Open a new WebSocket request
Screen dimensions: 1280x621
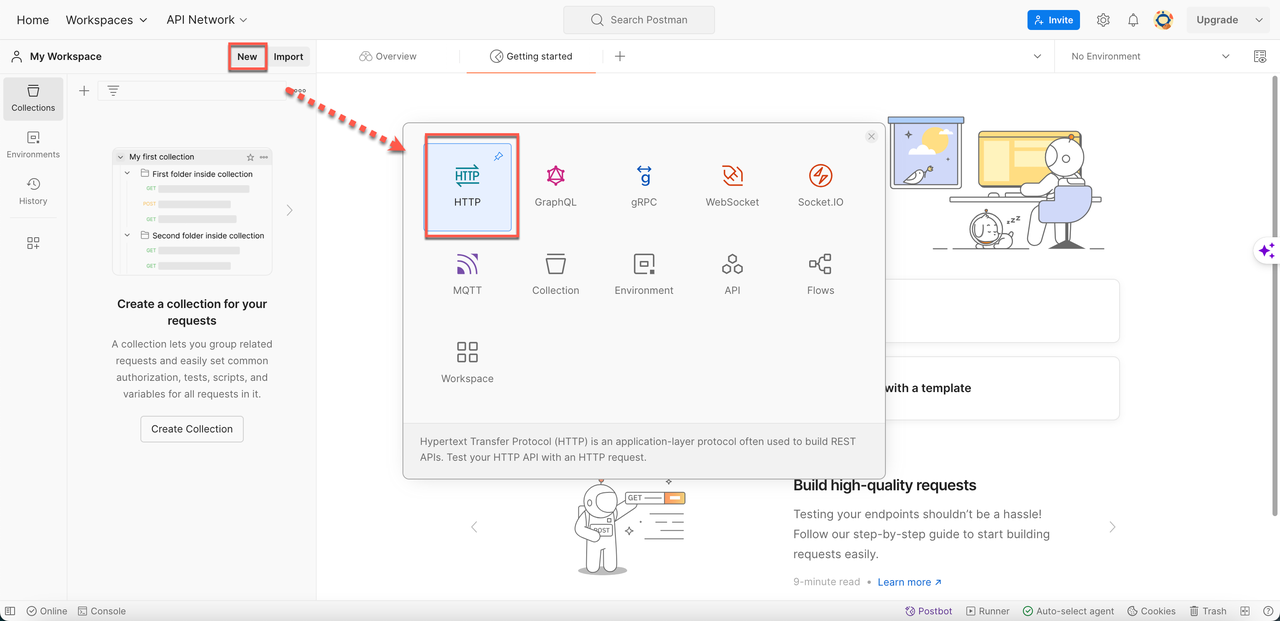click(x=732, y=187)
